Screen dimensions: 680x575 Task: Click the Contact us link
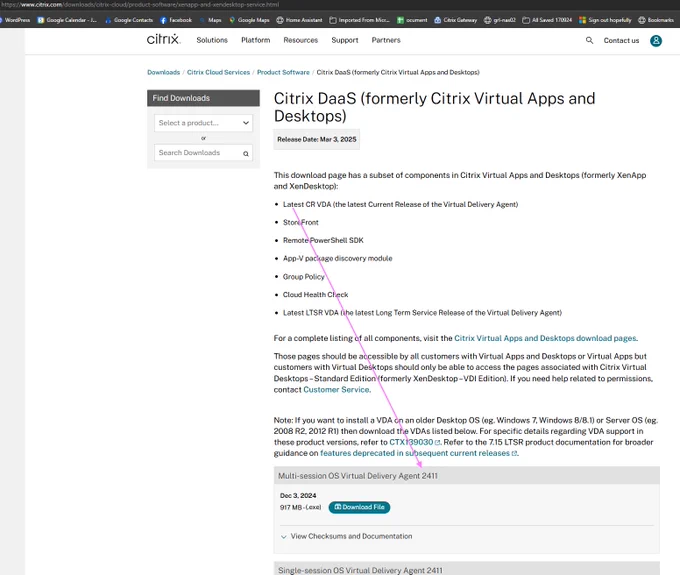[621, 40]
